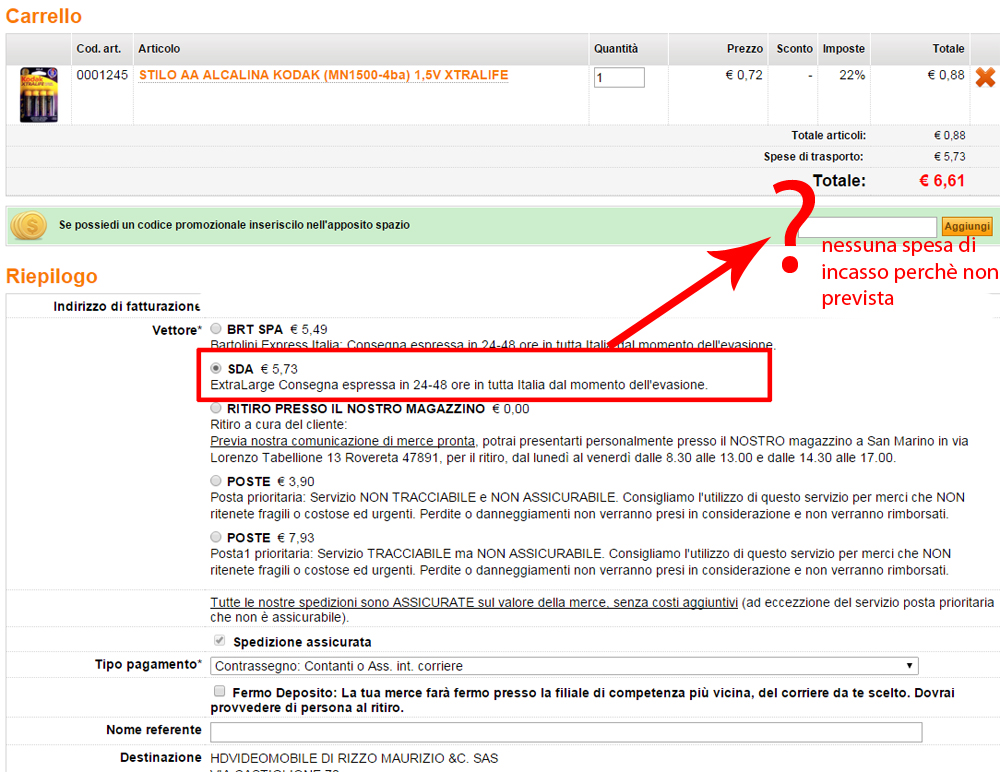Remove the Kodak battery item with the orange X
This screenshot has width=1000, height=772.
985,77
